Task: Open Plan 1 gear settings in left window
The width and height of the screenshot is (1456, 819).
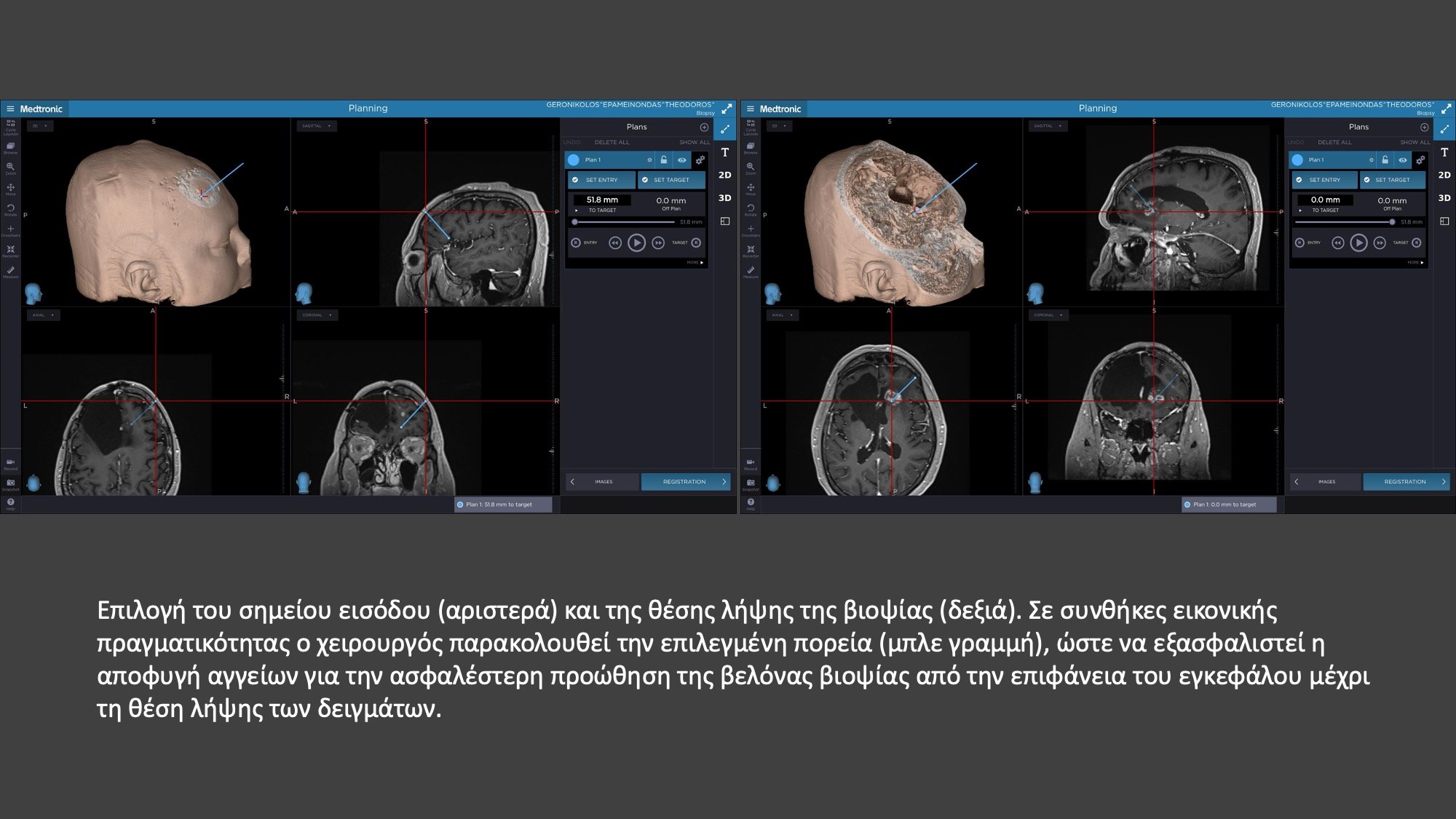Action: [700, 160]
